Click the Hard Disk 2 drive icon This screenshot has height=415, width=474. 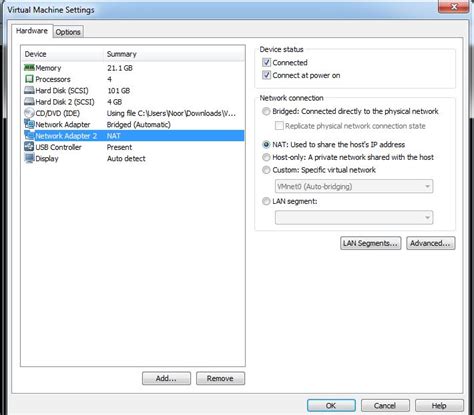pyautogui.click(x=29, y=102)
